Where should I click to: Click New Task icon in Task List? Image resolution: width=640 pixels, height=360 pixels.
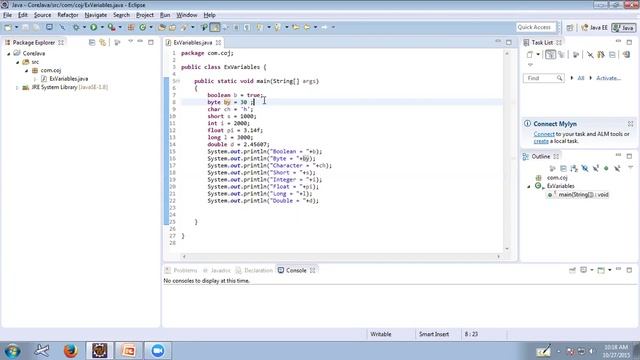(529, 55)
